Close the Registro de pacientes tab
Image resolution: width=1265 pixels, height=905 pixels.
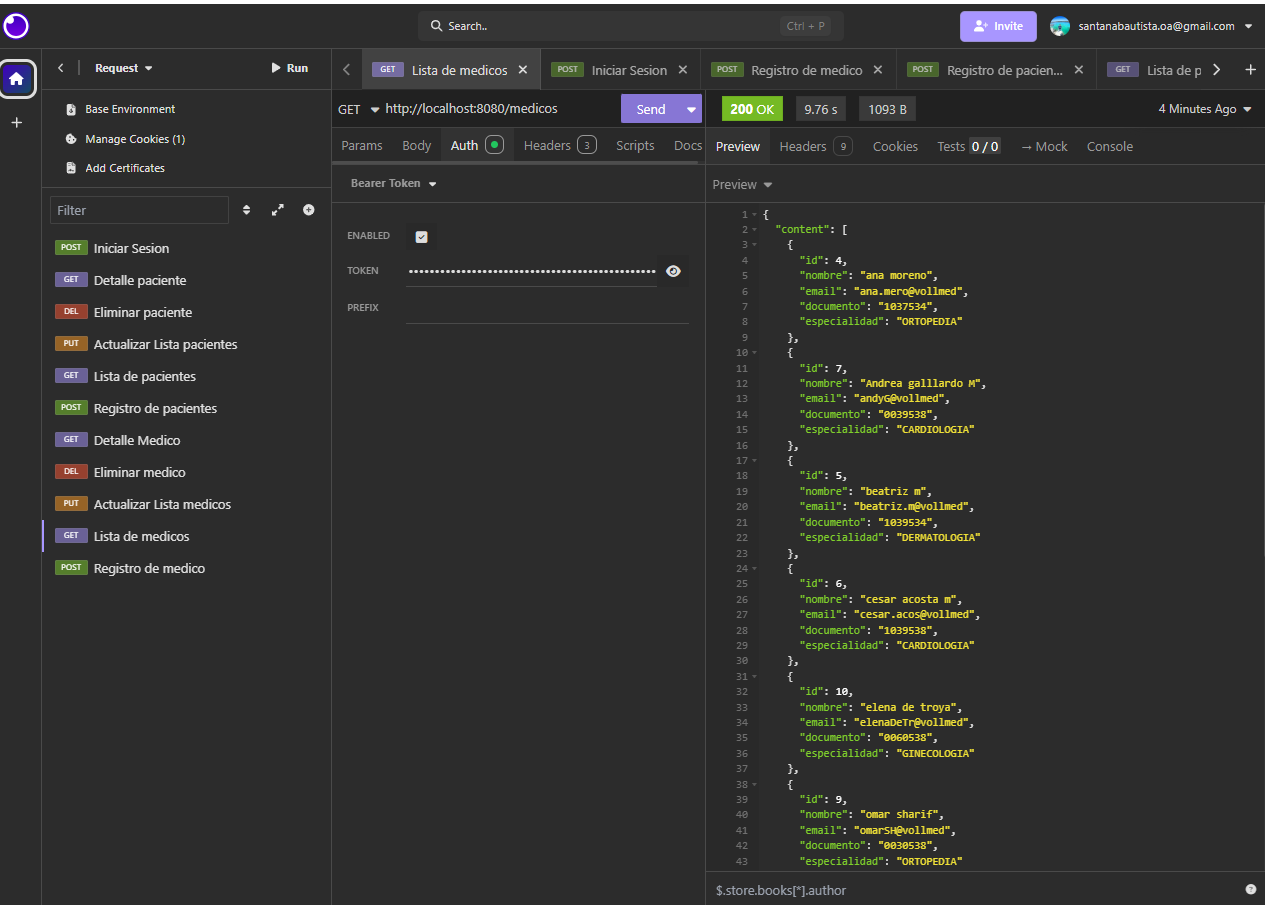1079,70
